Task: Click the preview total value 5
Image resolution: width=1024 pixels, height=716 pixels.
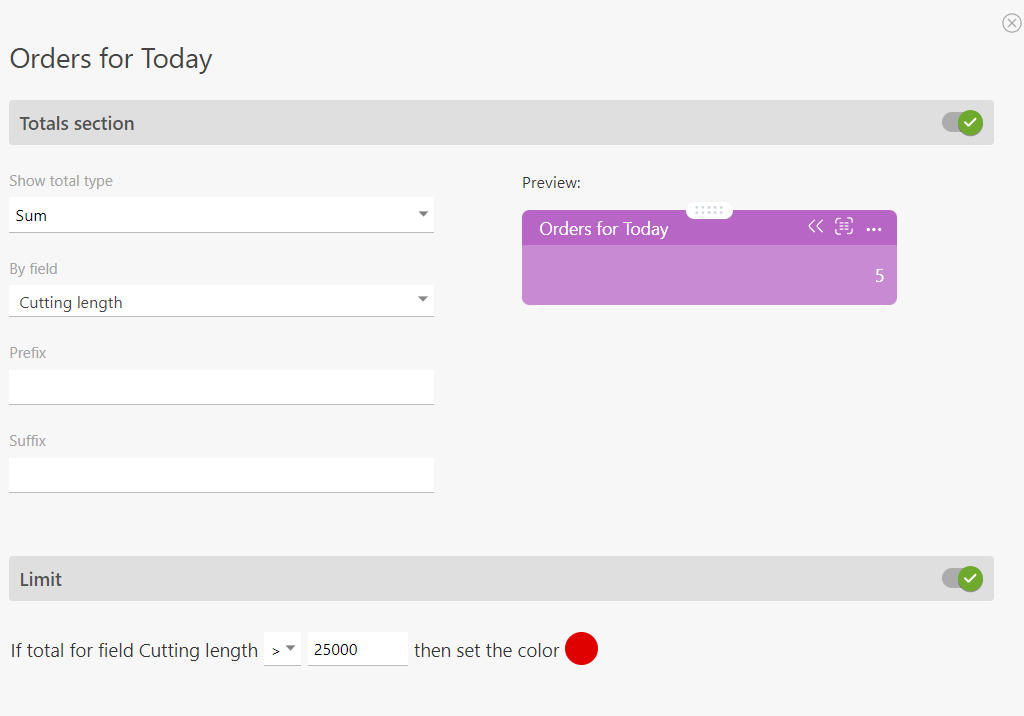Action: [x=879, y=276]
